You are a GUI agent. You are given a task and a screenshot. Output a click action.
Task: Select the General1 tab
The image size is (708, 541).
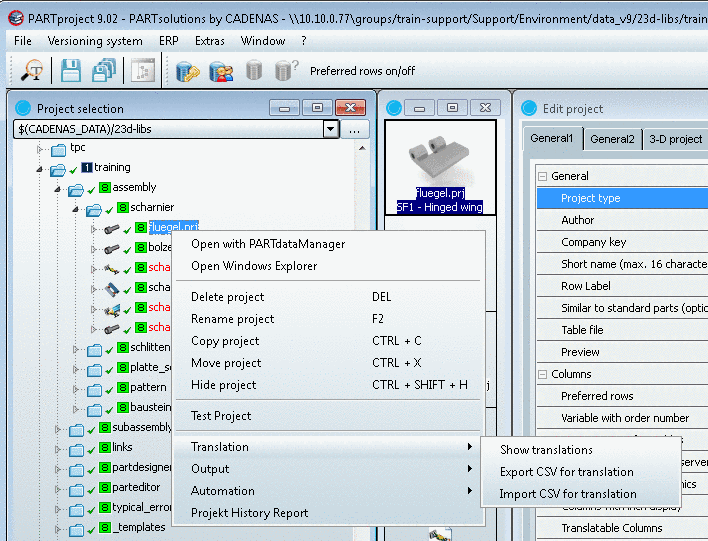(552, 138)
